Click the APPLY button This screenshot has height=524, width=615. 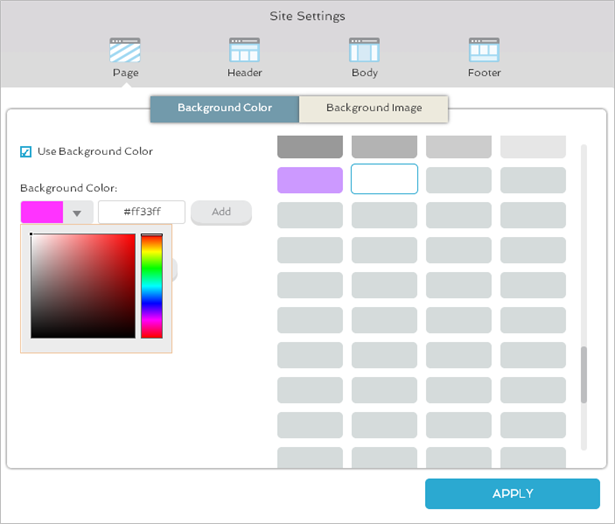coord(513,493)
